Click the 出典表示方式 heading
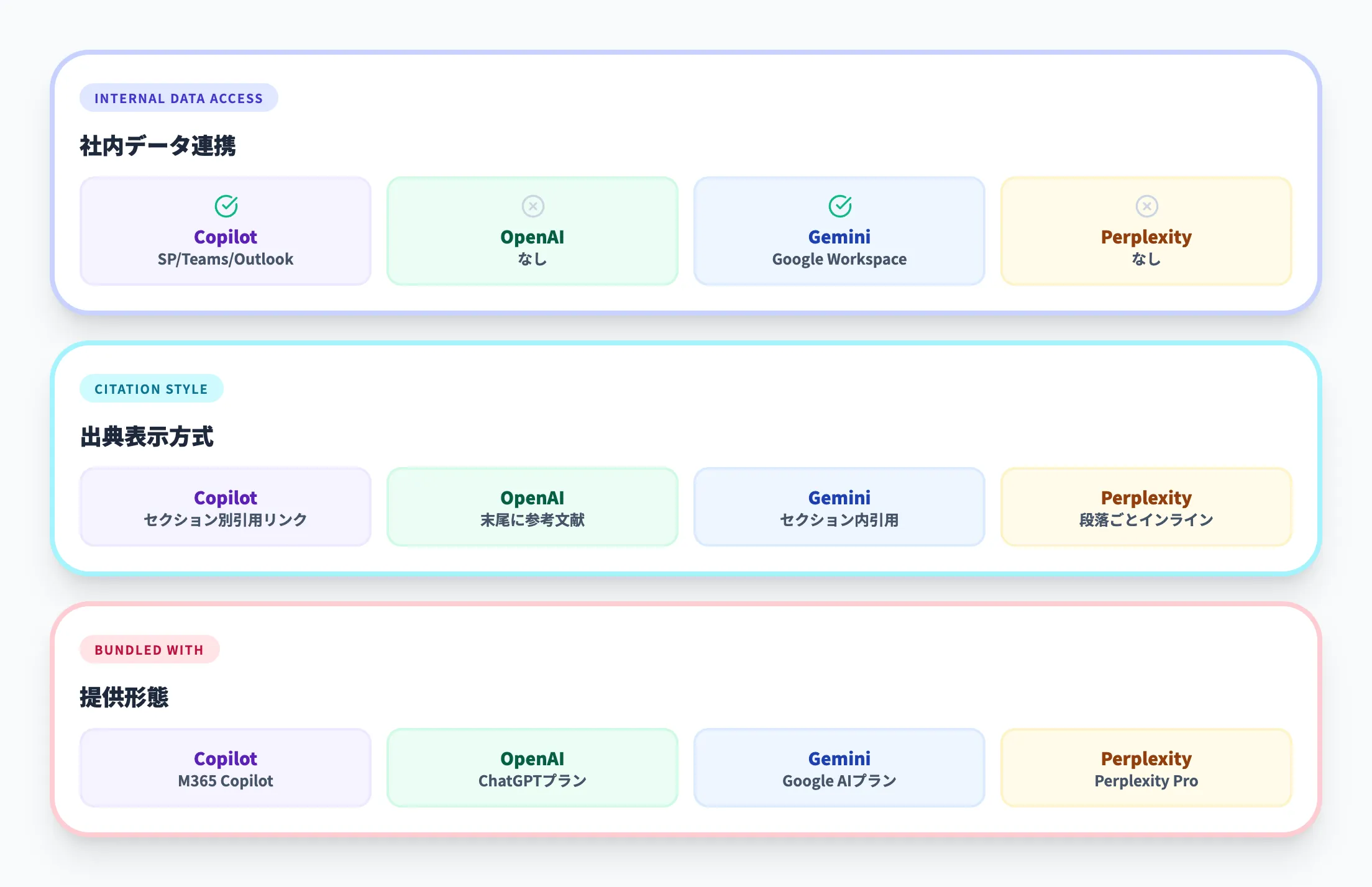Viewport: 1372px width, 887px height. [147, 437]
